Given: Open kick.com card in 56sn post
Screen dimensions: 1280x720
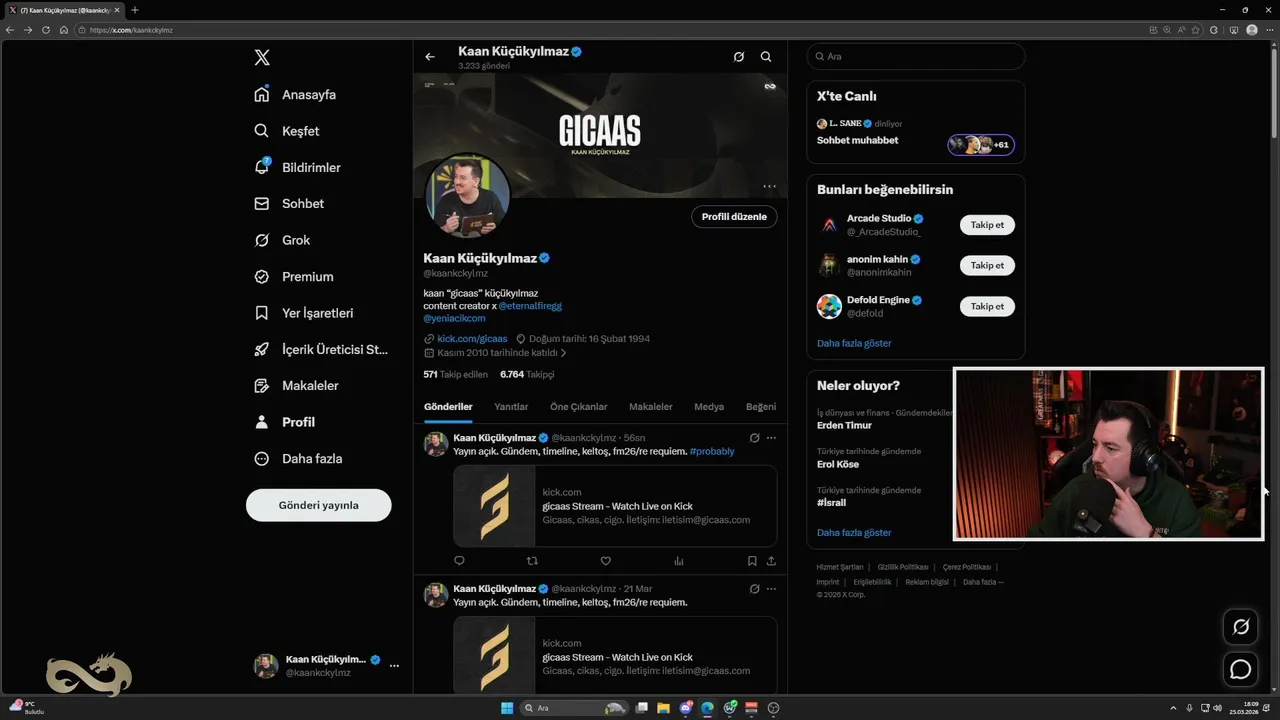Looking at the screenshot, I should (615, 506).
